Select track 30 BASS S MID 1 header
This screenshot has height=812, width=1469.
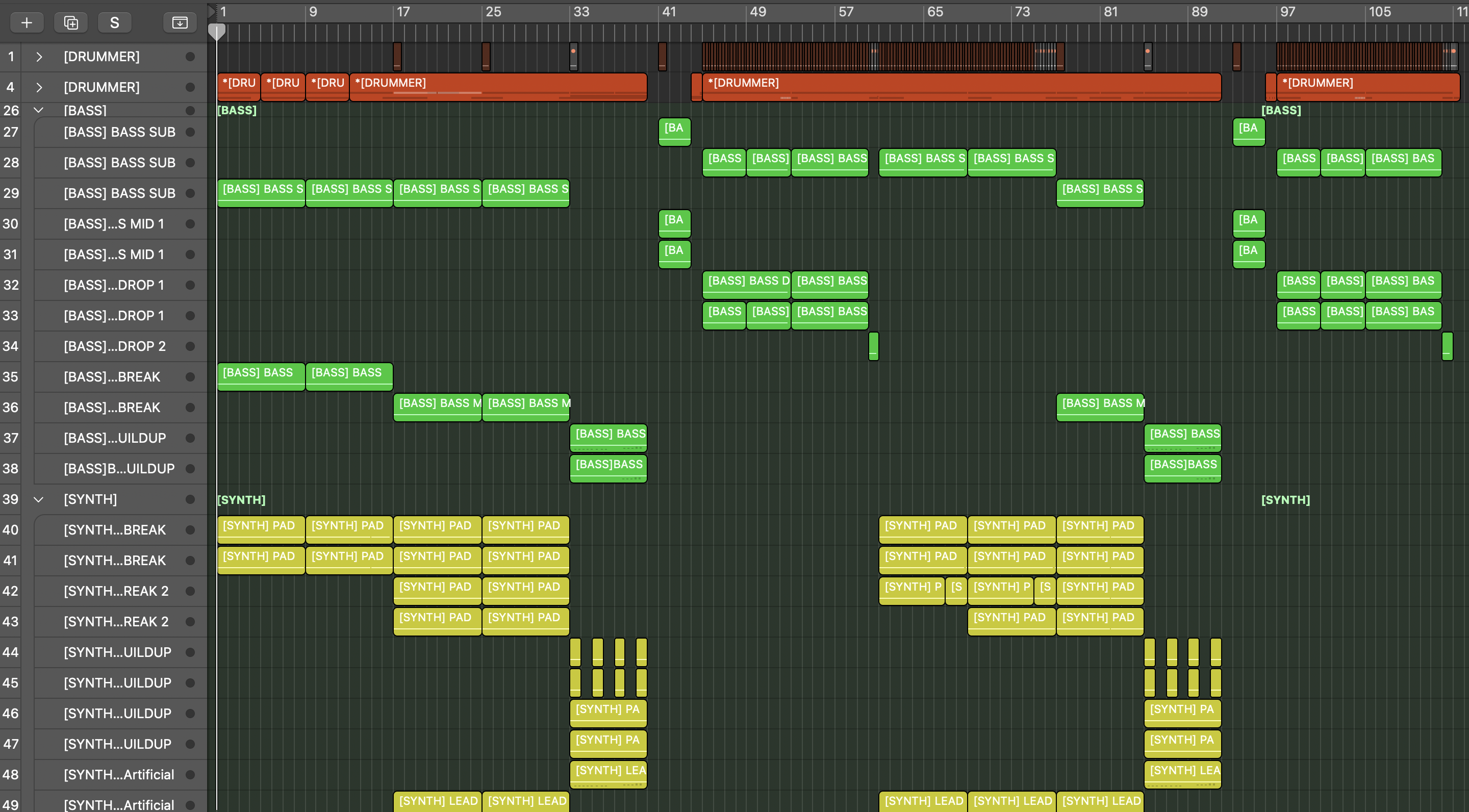coord(120,224)
